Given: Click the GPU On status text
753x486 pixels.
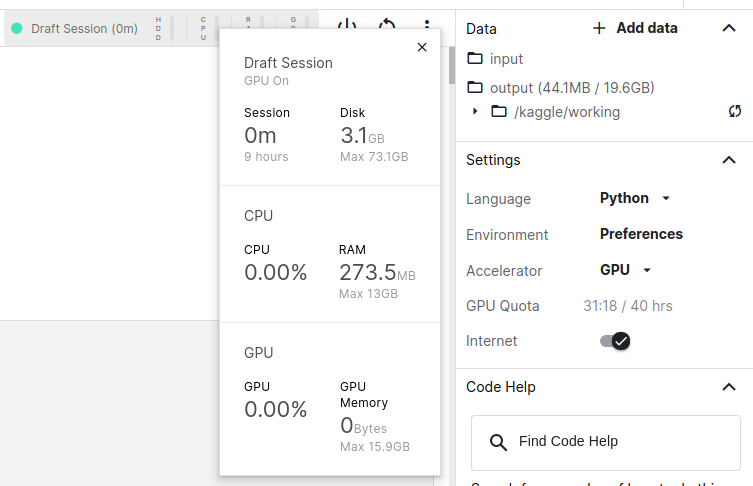Looking at the screenshot, I should point(267,81).
